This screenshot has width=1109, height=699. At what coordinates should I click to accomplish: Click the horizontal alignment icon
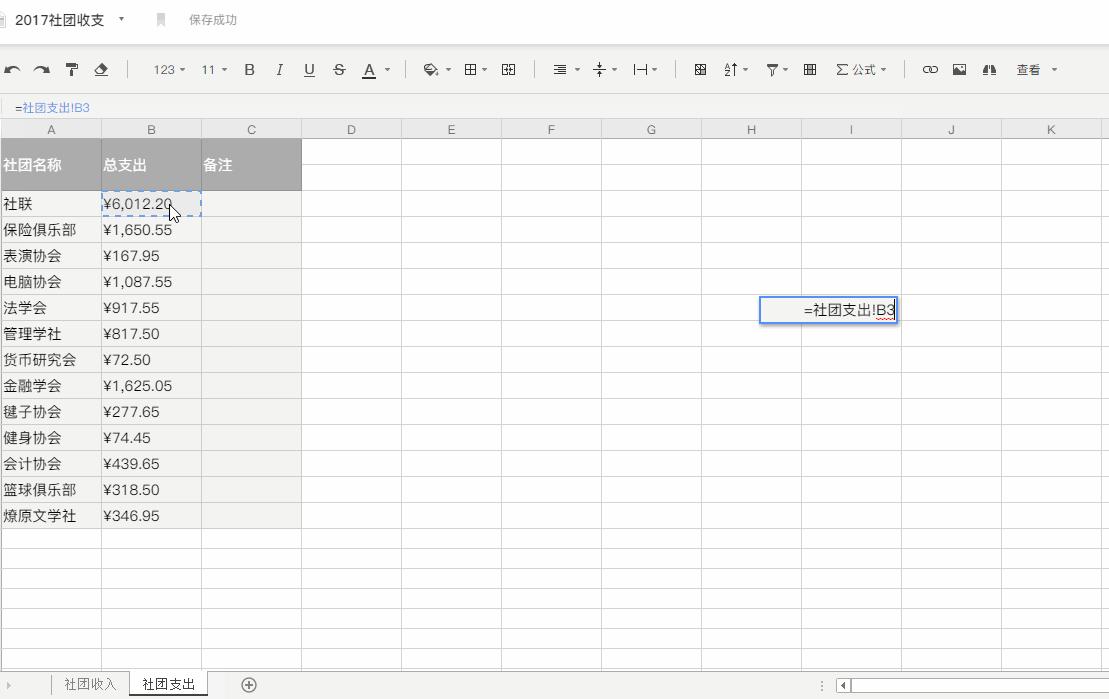tap(559, 69)
